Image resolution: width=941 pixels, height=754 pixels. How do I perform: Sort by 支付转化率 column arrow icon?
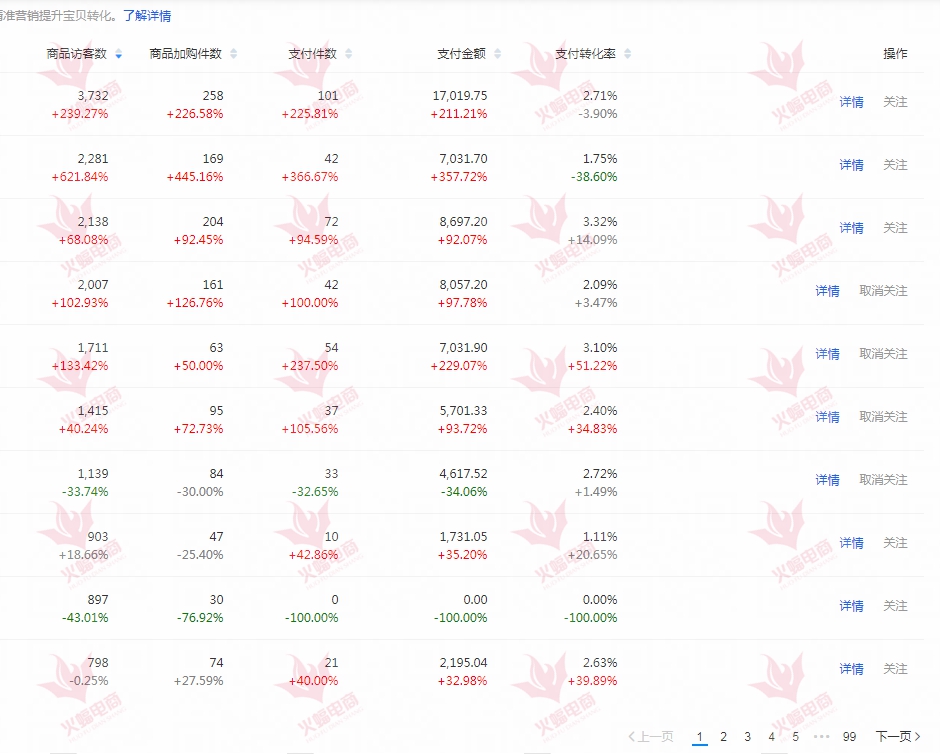coord(627,54)
